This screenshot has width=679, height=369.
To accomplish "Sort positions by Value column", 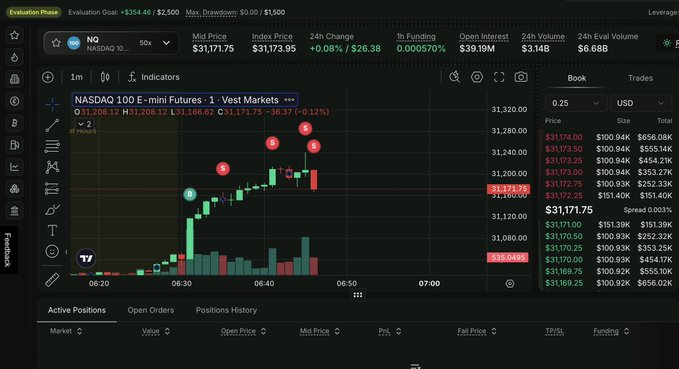I will [x=156, y=331].
